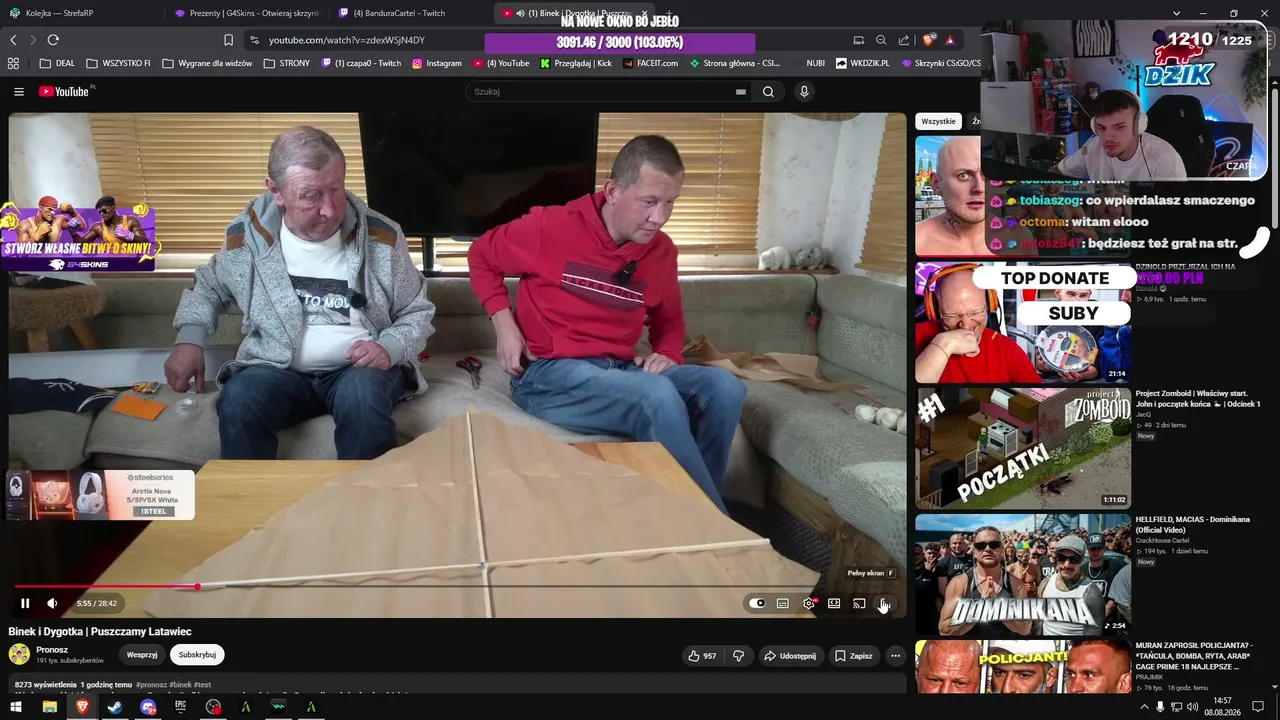Subscribe via the Subskrybuj button
Viewport: 1280px width, 720px height.
(197, 655)
